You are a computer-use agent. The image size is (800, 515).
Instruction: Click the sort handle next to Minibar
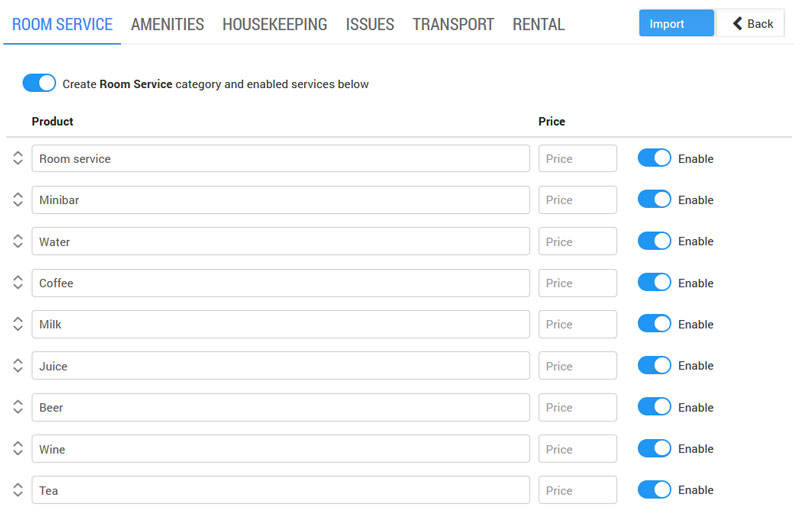tap(18, 200)
